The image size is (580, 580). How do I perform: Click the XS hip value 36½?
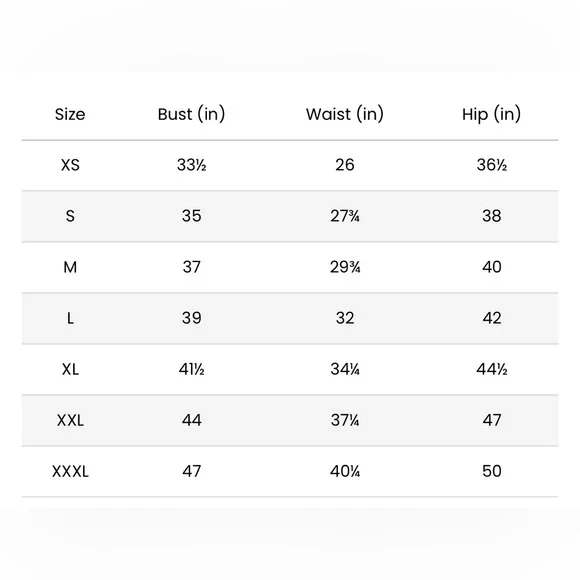pos(492,165)
